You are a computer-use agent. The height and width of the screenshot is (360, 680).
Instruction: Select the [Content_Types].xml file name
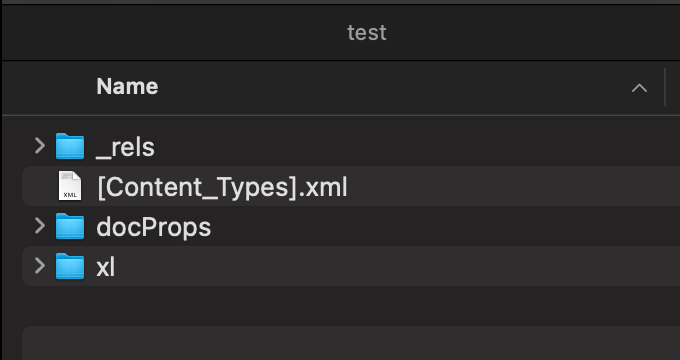(222, 187)
